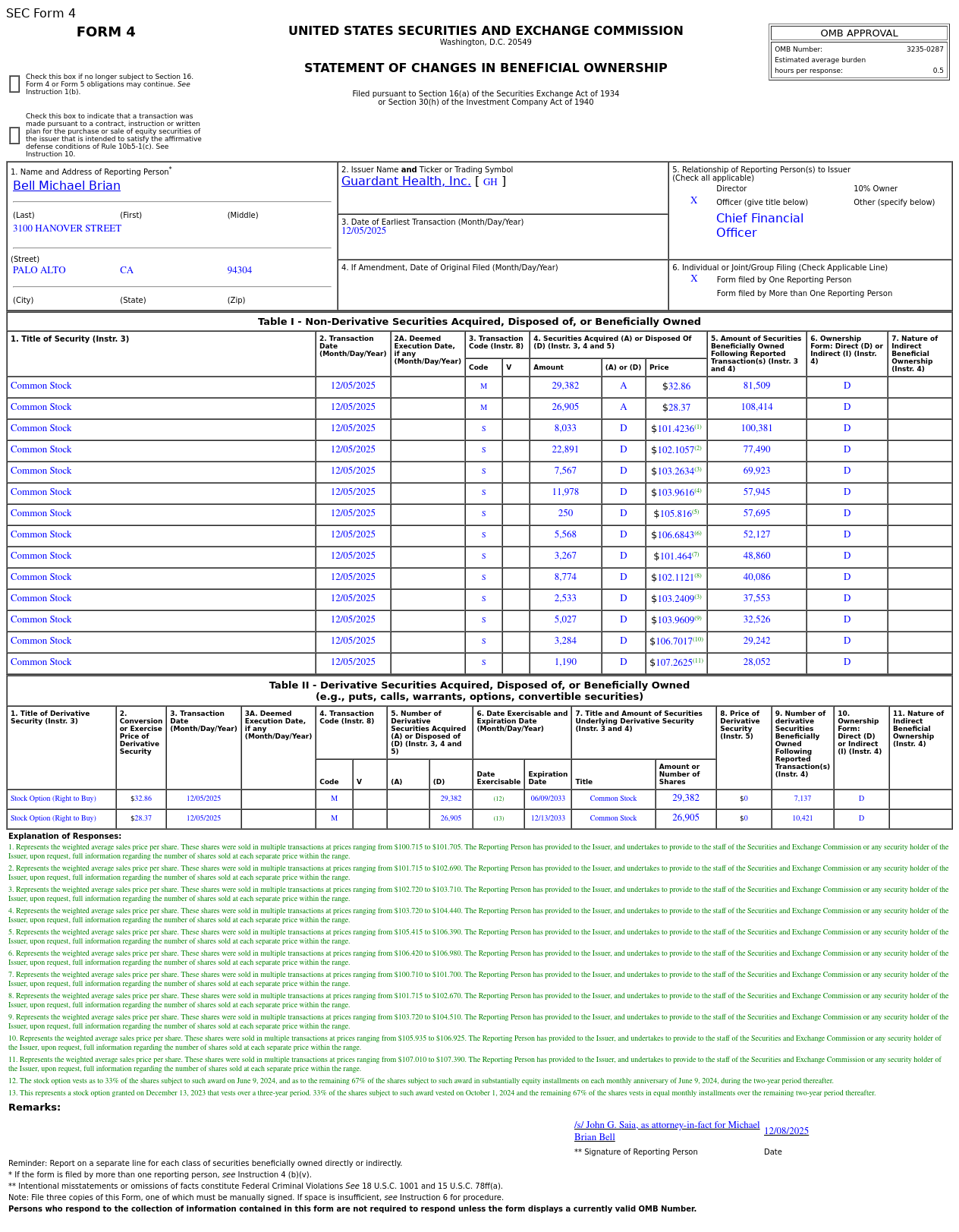Check the Rule 10b5-1(c) transaction box
959x1232 pixels.
point(14,135)
